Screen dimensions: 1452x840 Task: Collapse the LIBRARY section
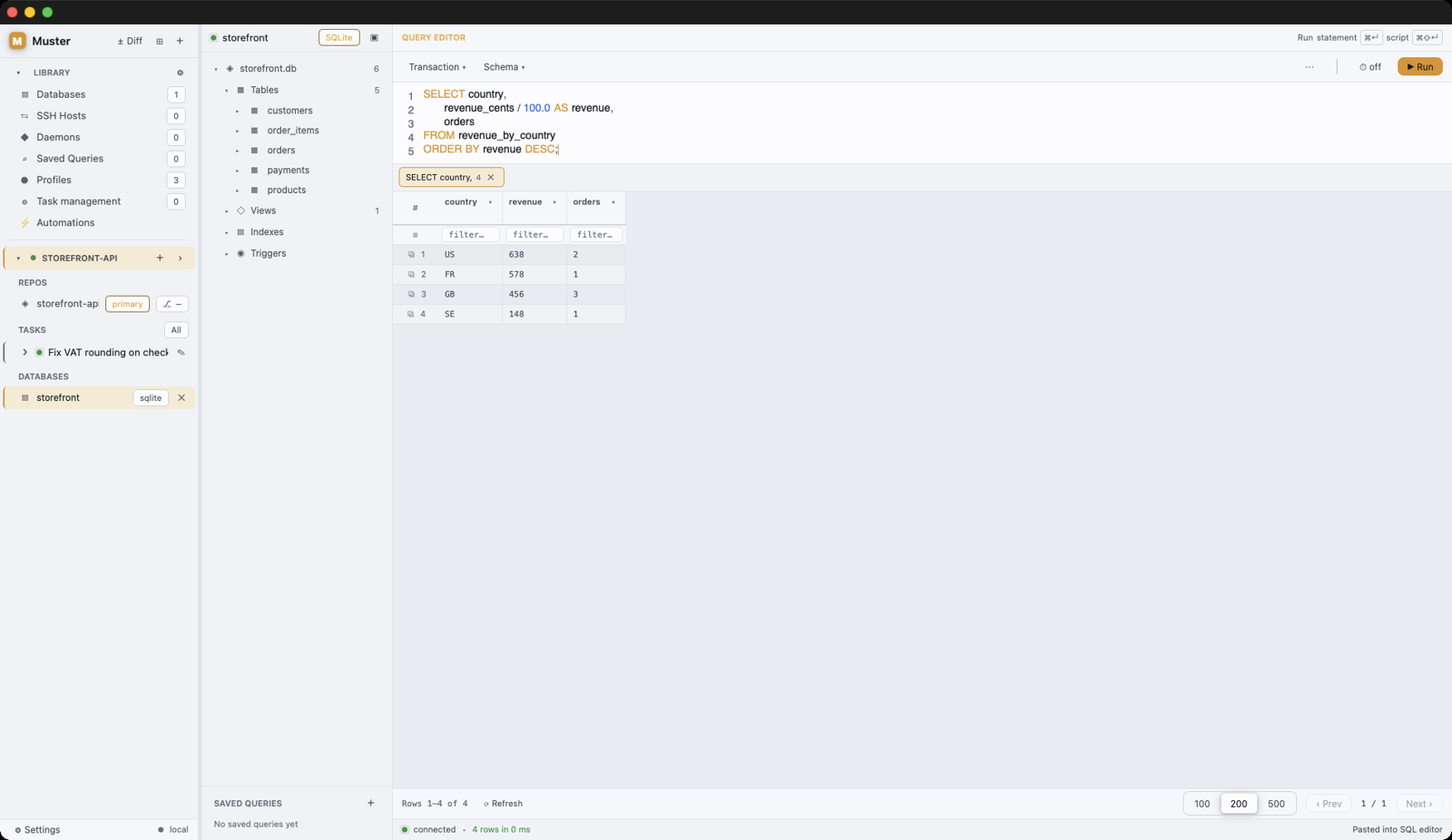(18, 73)
